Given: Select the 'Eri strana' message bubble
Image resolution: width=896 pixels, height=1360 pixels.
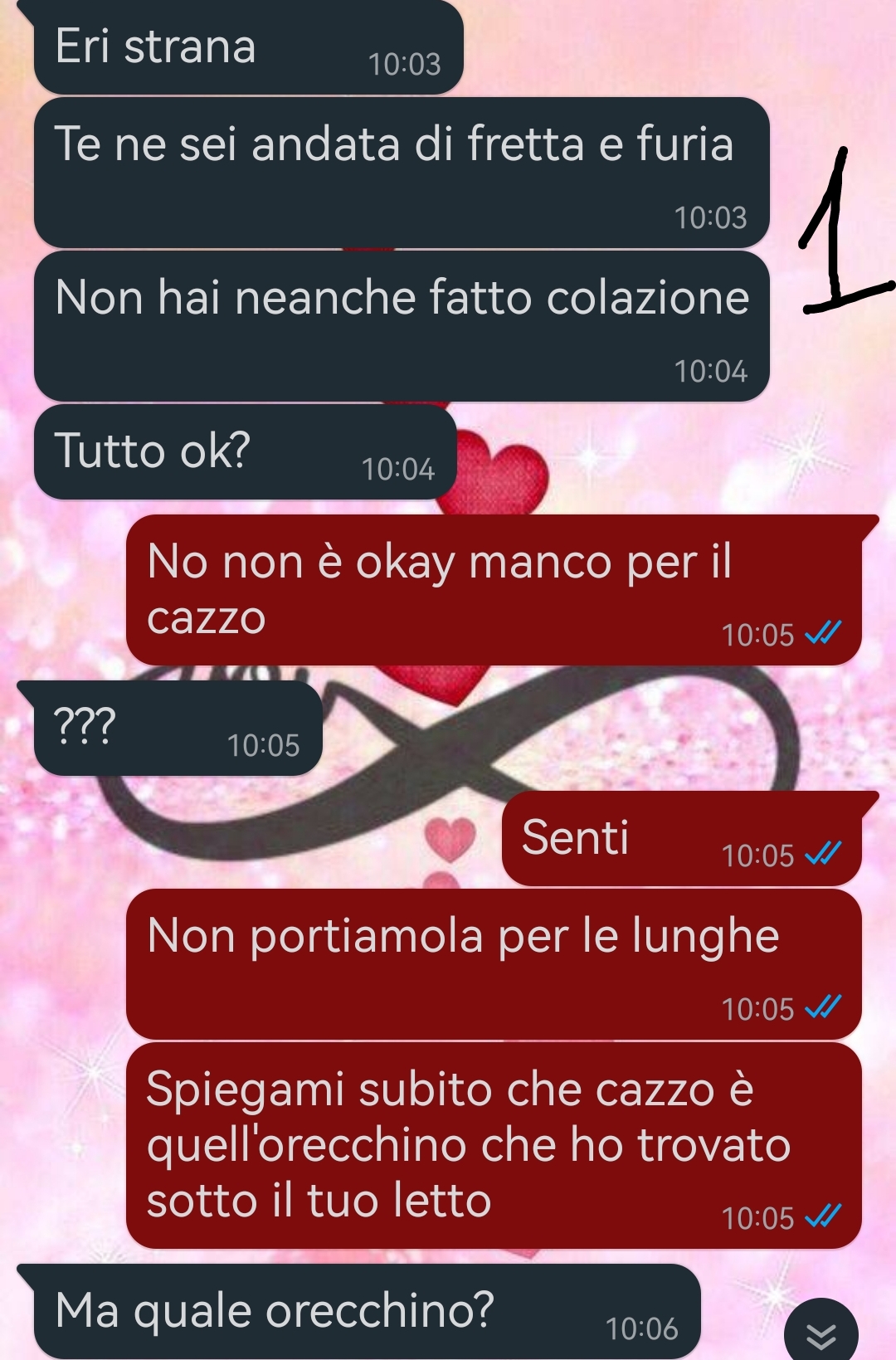Looking at the screenshot, I should [248, 47].
